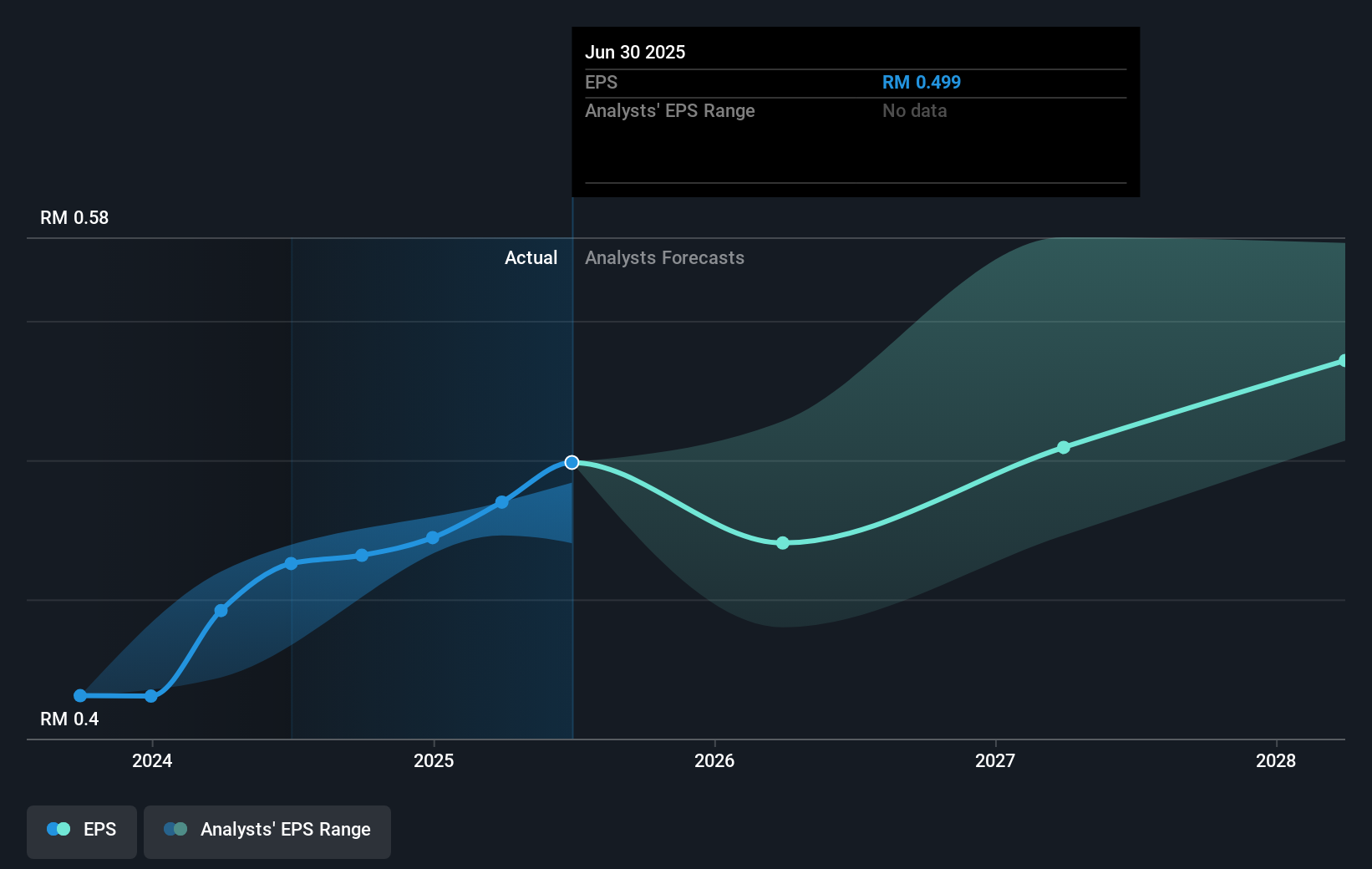Select the rightmost forecast endpoint marker

tap(1343, 361)
